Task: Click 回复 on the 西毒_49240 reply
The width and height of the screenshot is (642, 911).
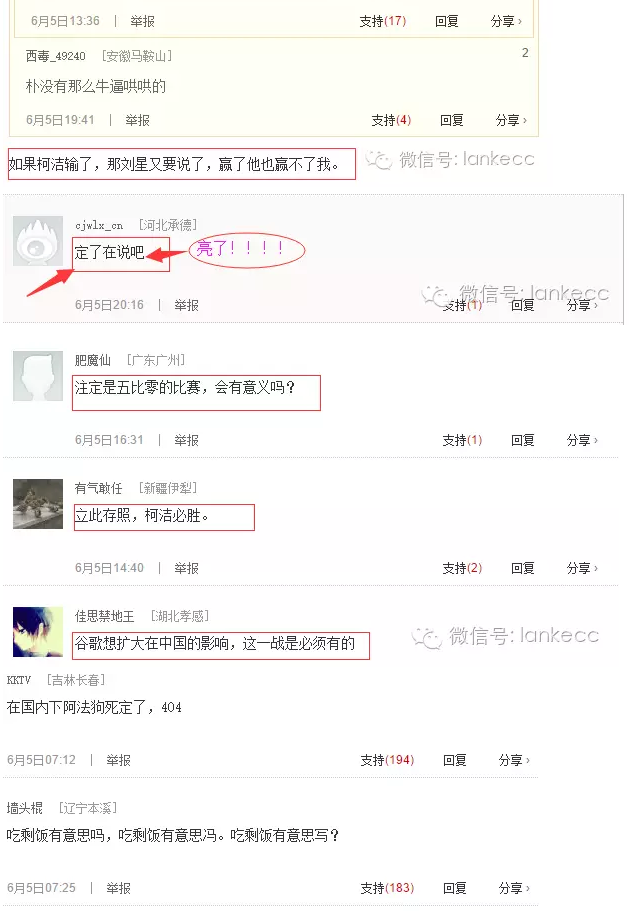Action: [451, 120]
